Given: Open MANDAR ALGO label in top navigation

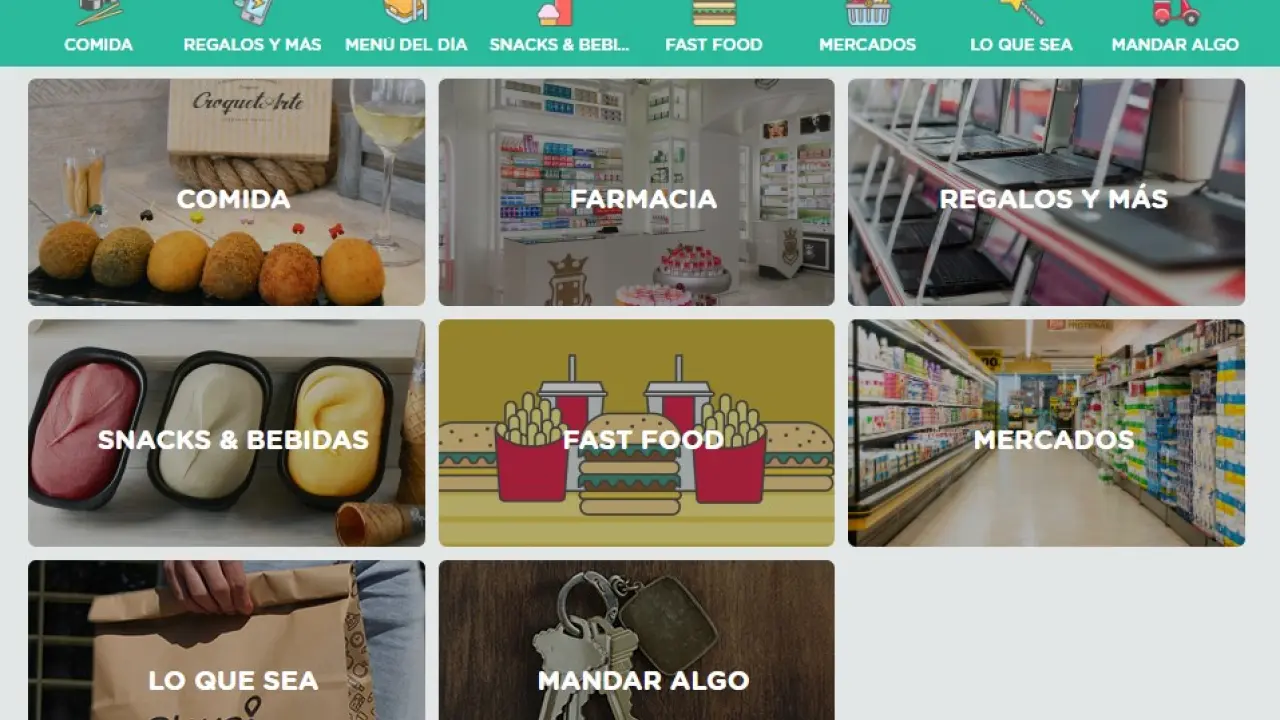Looking at the screenshot, I should 1175,45.
